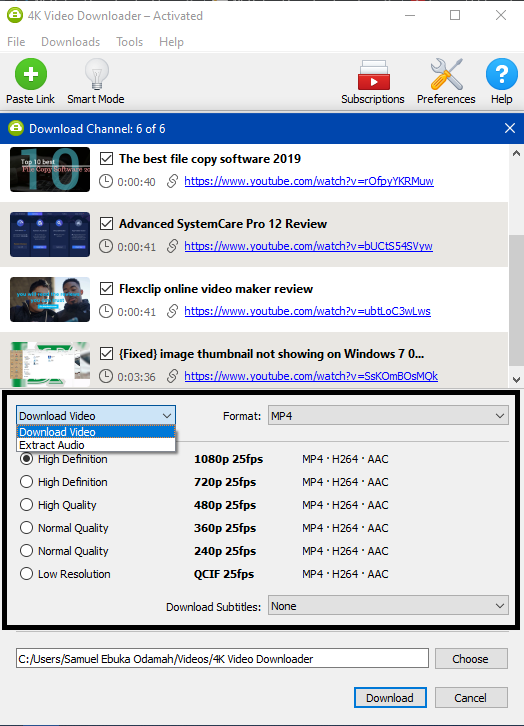Expand the Format MP4 dropdown
The height and width of the screenshot is (726, 524).
tap(388, 416)
